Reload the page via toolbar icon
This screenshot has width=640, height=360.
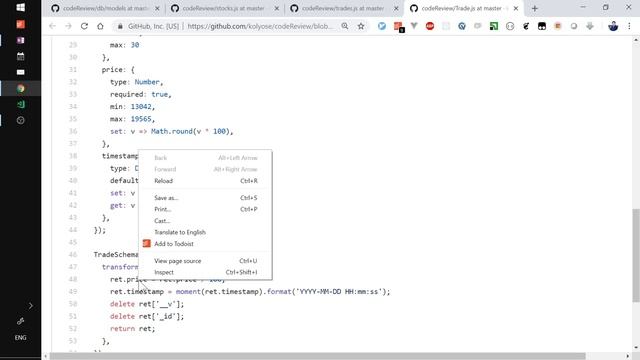point(84,26)
